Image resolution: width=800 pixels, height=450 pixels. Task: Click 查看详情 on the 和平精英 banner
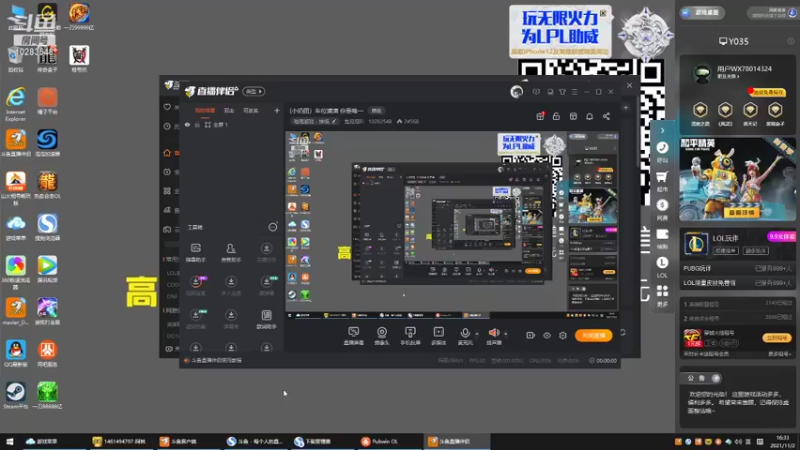[x=741, y=212]
